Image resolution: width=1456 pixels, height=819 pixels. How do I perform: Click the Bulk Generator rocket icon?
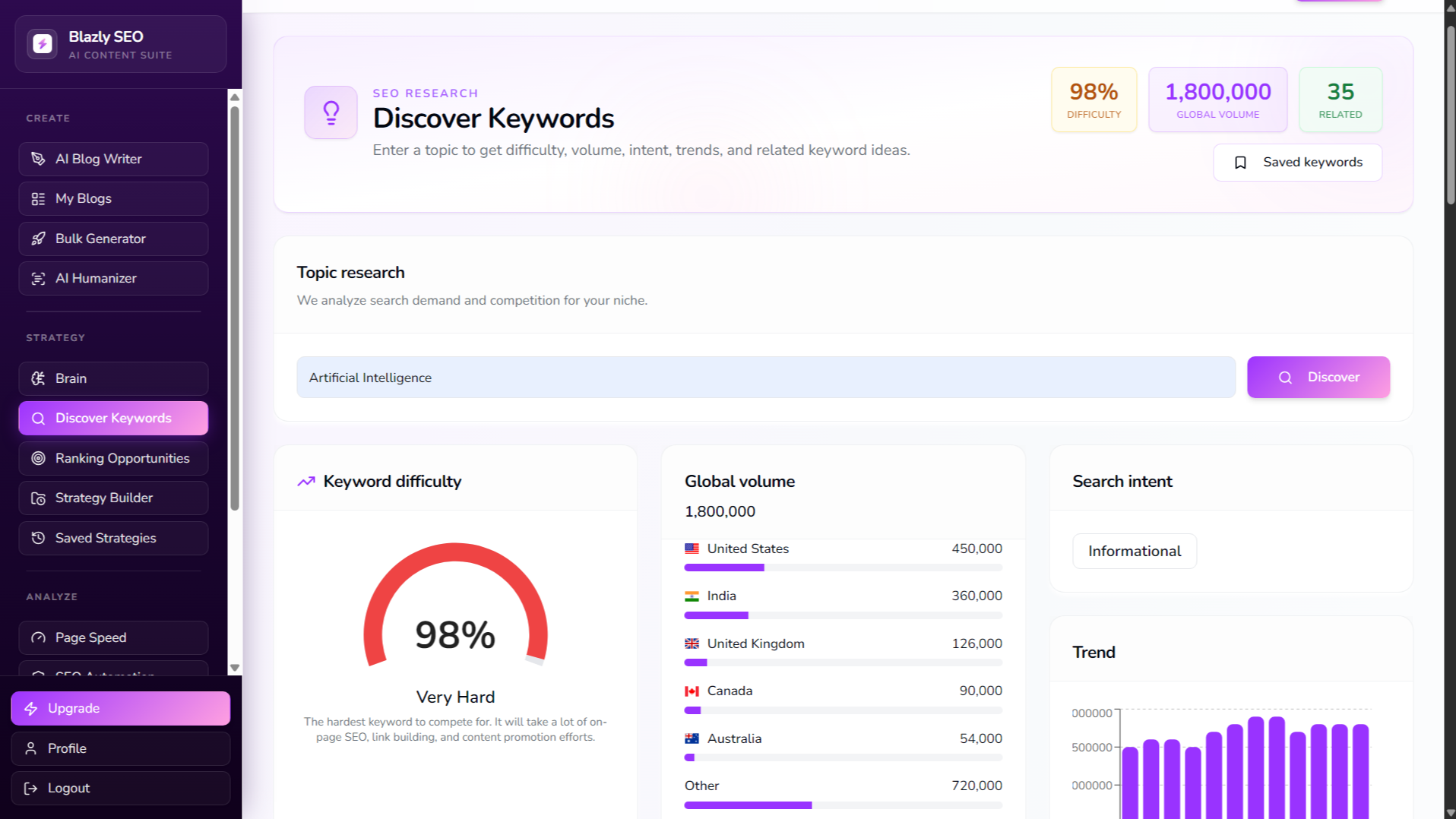click(x=38, y=239)
